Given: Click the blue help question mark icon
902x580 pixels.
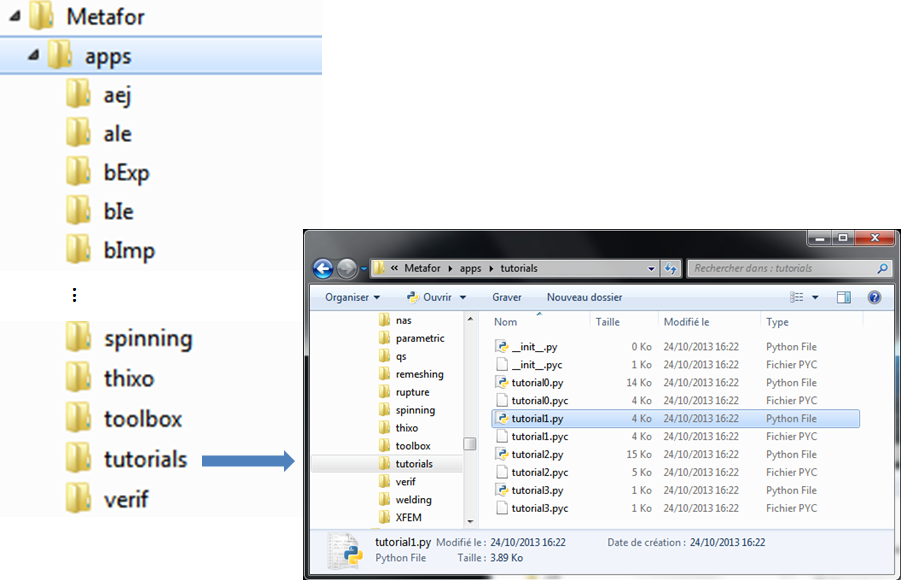Looking at the screenshot, I should click(874, 297).
